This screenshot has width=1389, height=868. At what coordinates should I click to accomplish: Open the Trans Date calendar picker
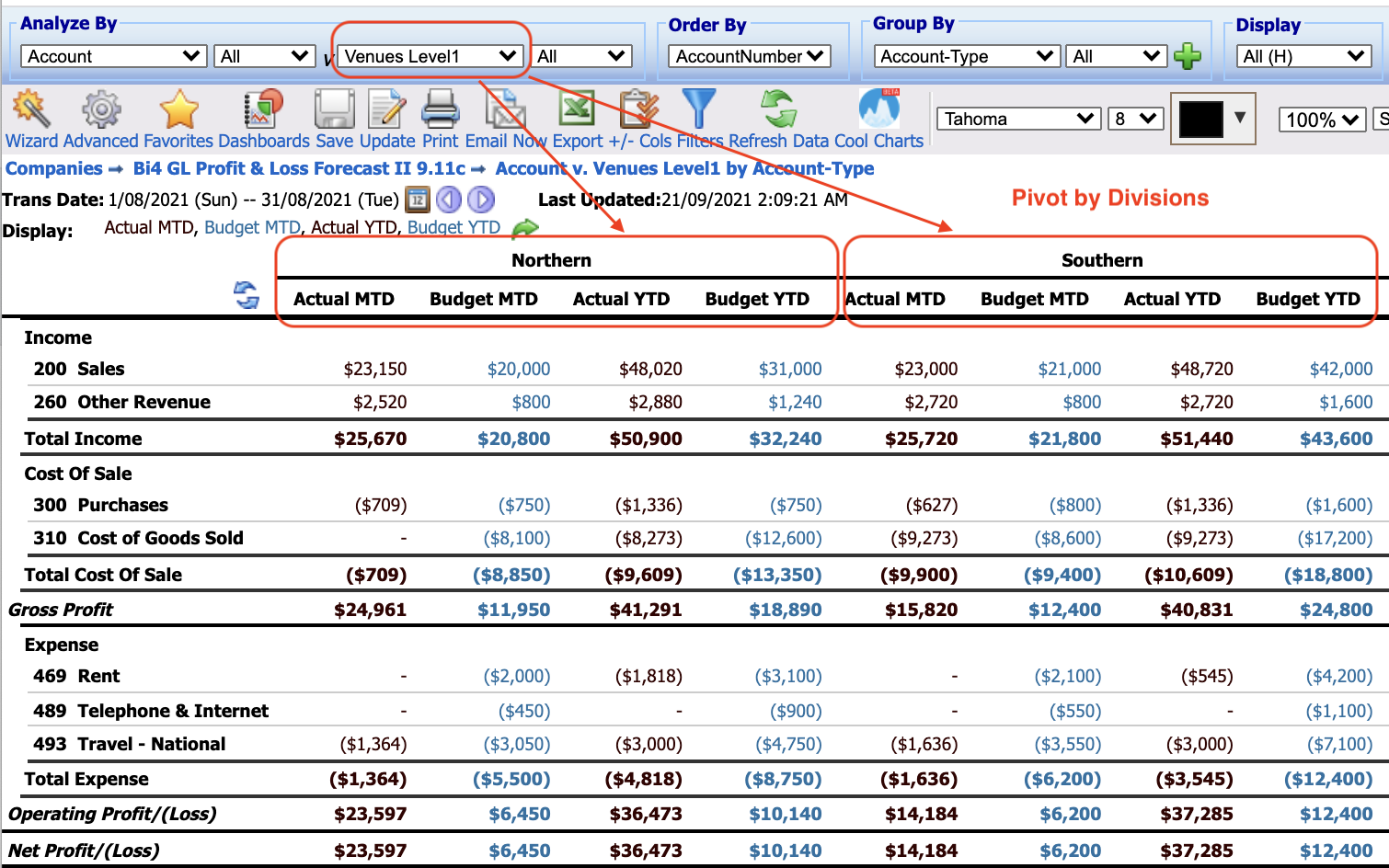[418, 199]
